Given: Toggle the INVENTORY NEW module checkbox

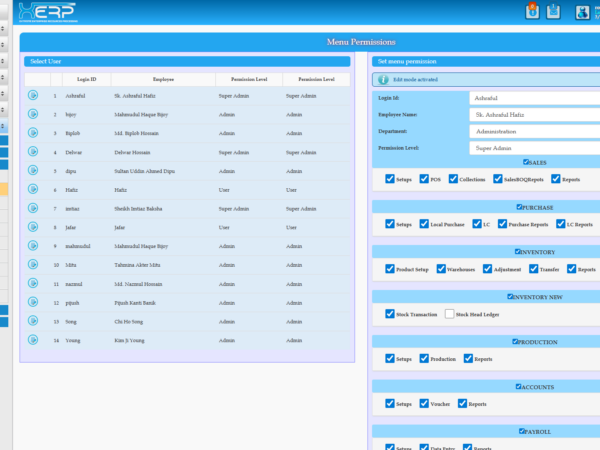Looking at the screenshot, I should [510, 297].
